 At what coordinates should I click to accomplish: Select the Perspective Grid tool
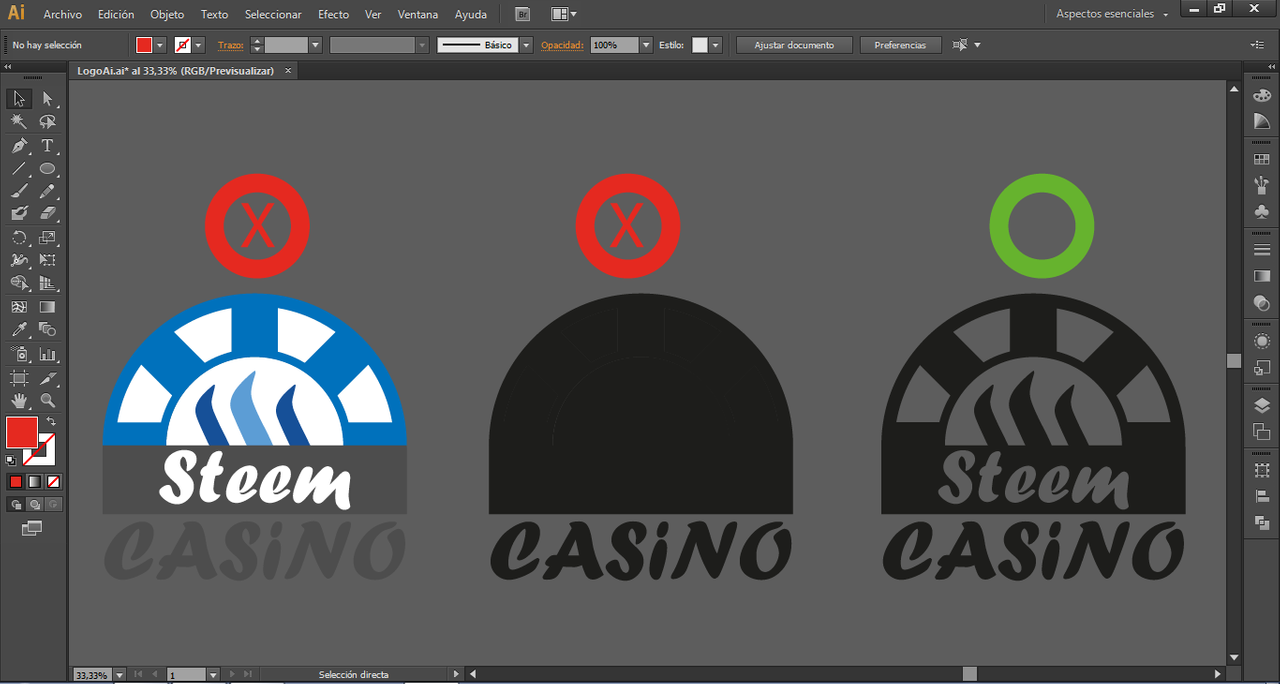(x=47, y=283)
